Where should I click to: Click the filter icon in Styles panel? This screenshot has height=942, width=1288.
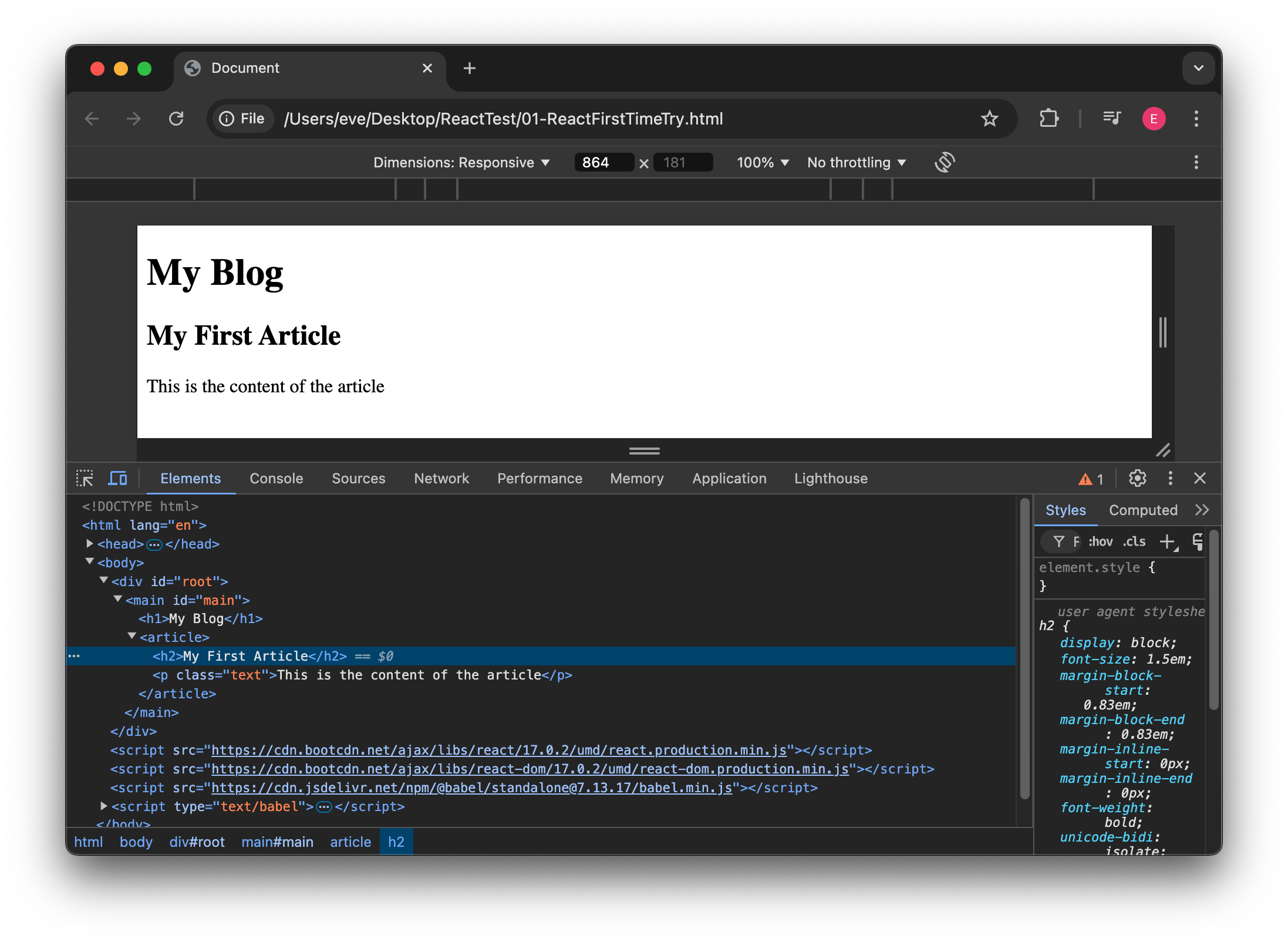click(1059, 541)
